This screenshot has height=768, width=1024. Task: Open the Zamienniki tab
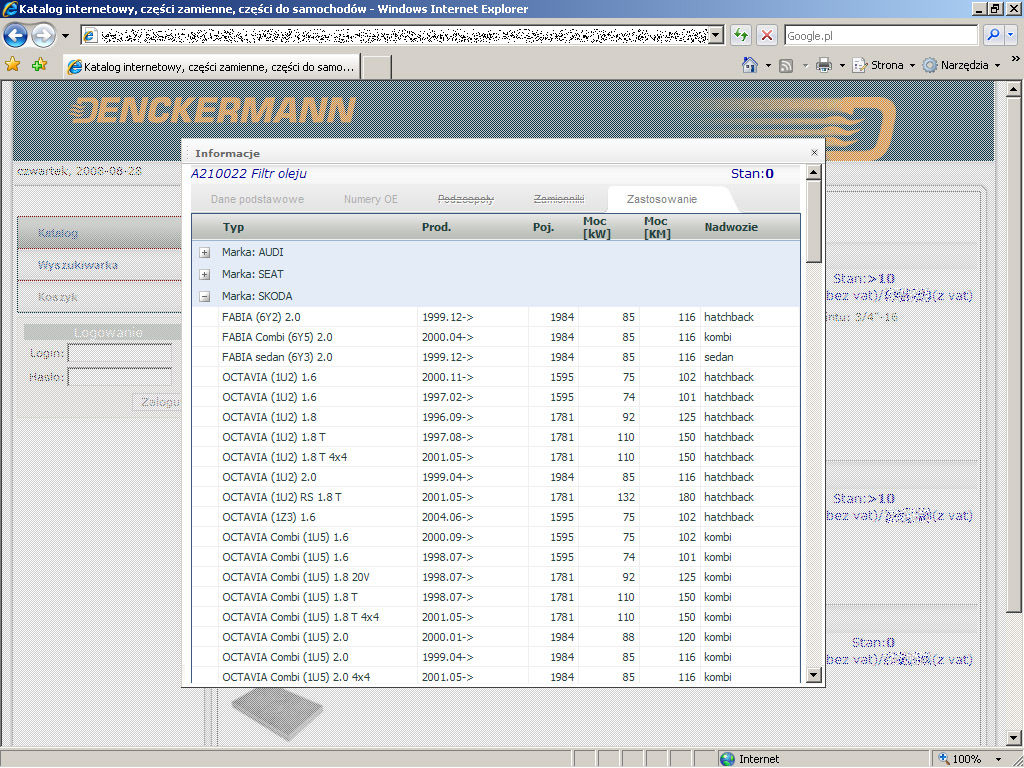559,199
